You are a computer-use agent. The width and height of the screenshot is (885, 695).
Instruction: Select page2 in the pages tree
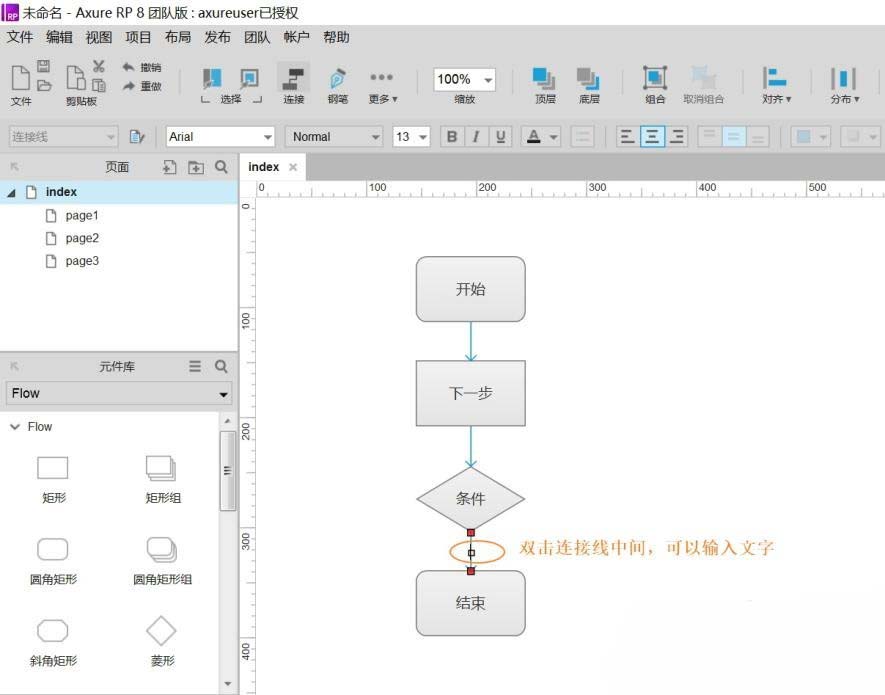(82, 238)
